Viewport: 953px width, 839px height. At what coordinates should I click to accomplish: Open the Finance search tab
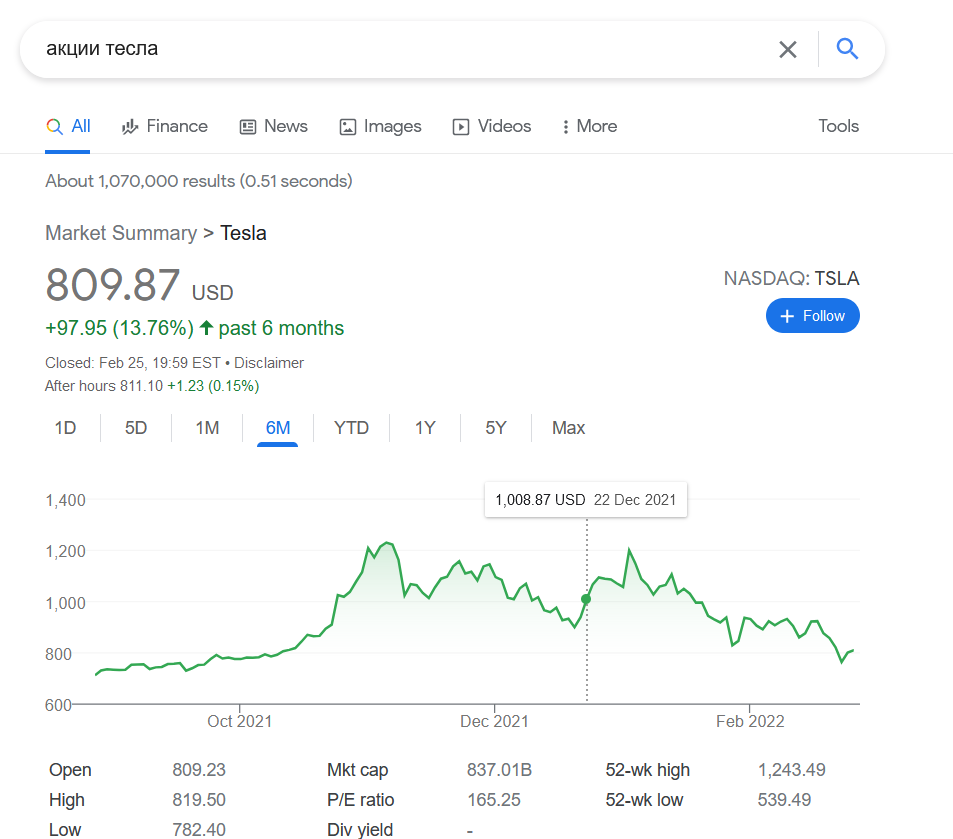(x=165, y=126)
